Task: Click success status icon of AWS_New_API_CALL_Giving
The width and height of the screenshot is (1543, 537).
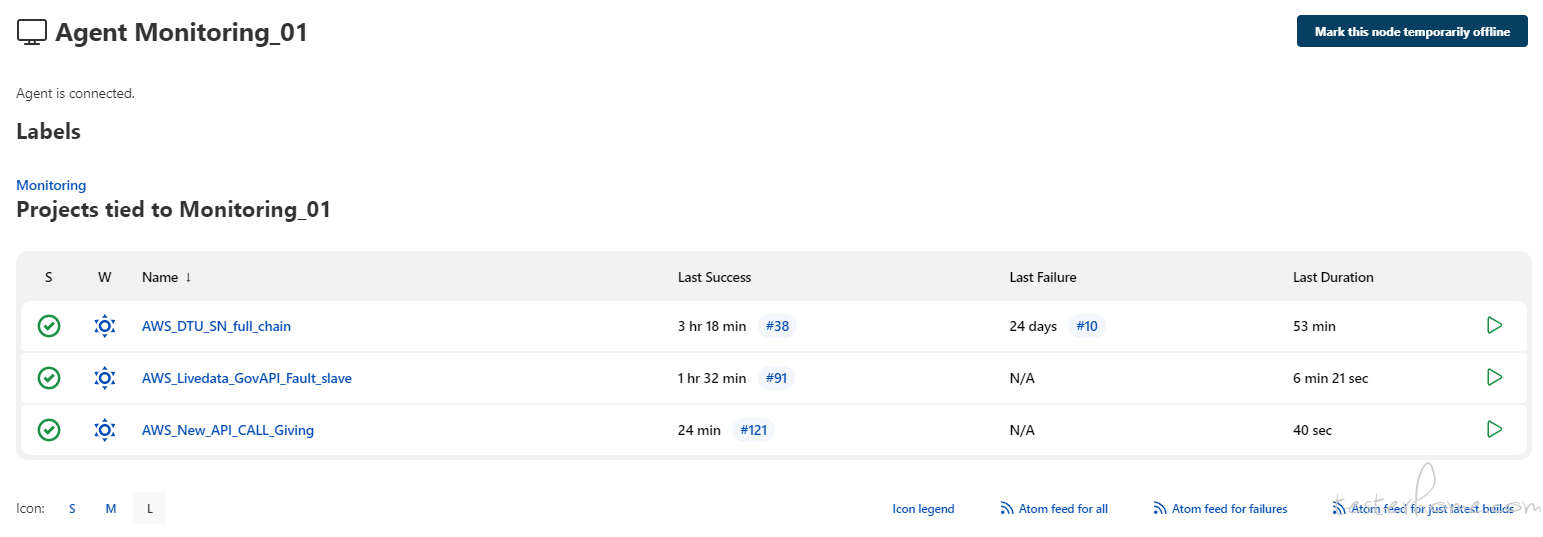Action: [49, 430]
